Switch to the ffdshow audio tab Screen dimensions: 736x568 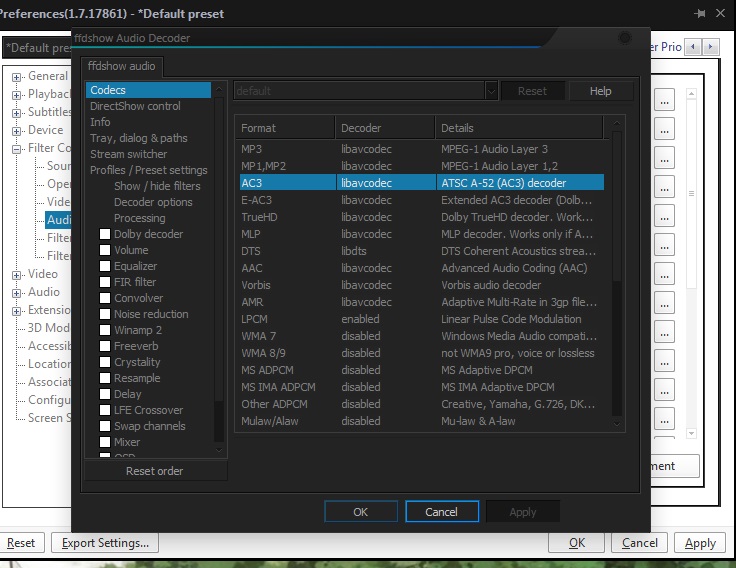coord(122,66)
